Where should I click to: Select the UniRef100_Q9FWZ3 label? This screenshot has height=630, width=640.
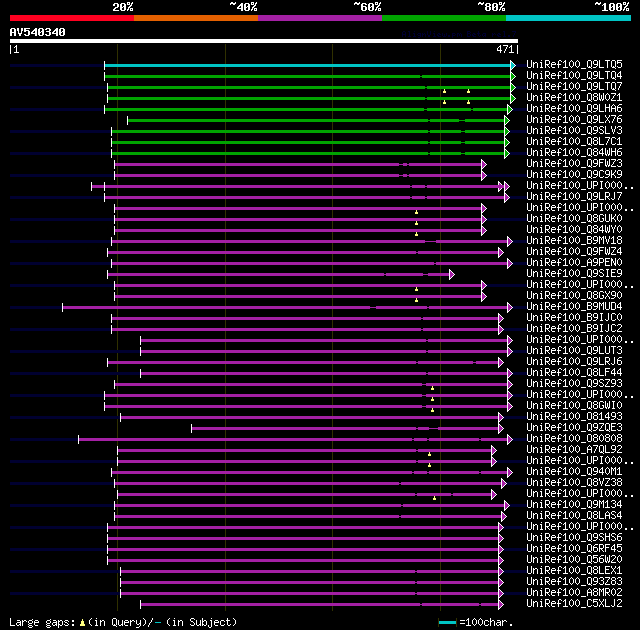pyautogui.click(x=574, y=164)
